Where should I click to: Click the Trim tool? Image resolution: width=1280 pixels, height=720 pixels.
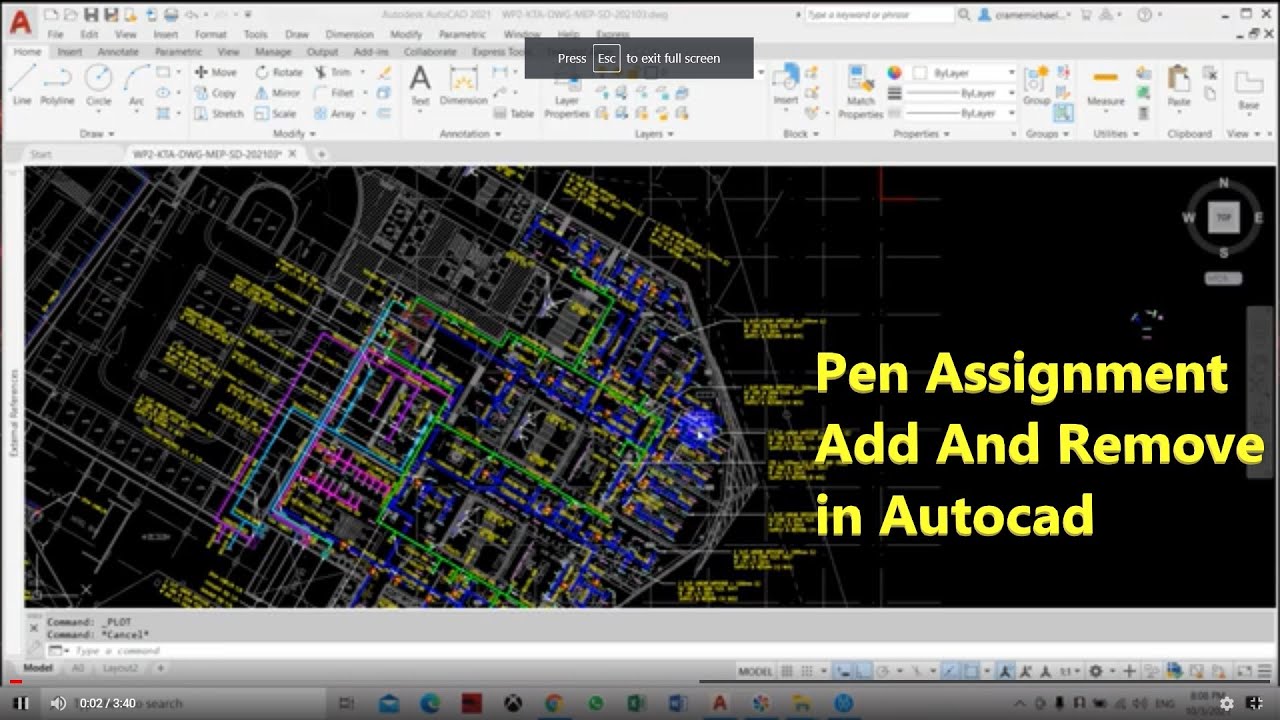(334, 72)
